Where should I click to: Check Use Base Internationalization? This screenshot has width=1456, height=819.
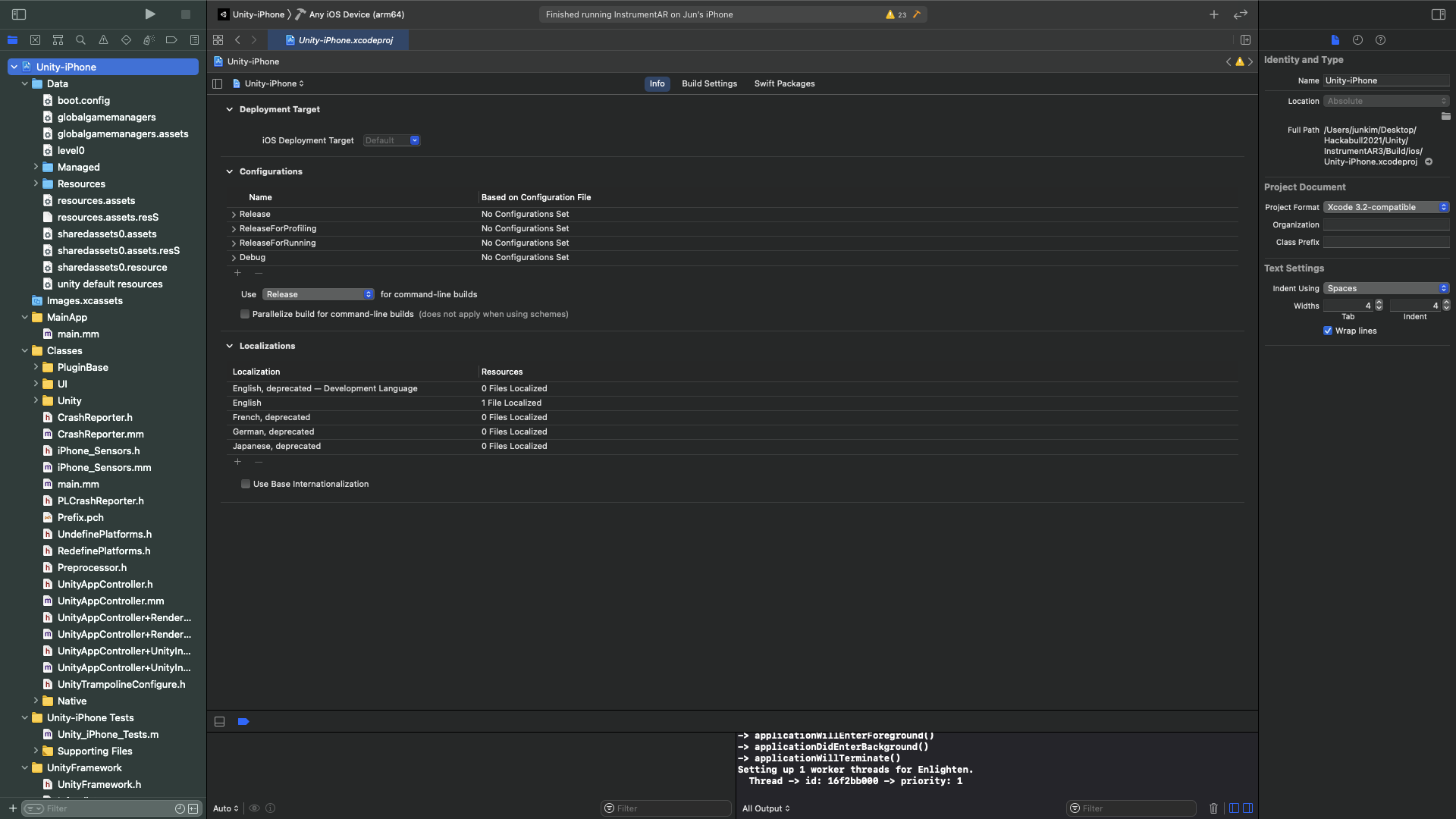click(246, 484)
